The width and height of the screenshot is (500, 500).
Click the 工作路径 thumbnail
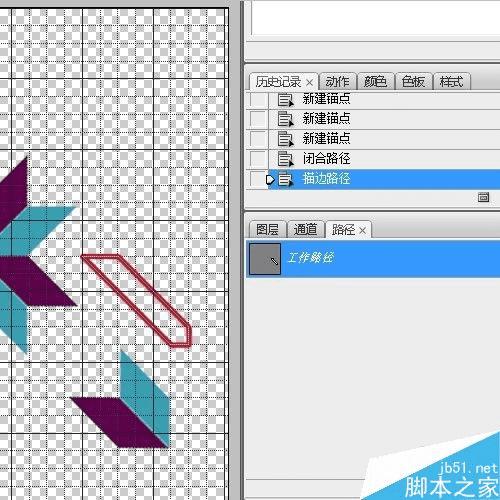pyautogui.click(x=265, y=259)
